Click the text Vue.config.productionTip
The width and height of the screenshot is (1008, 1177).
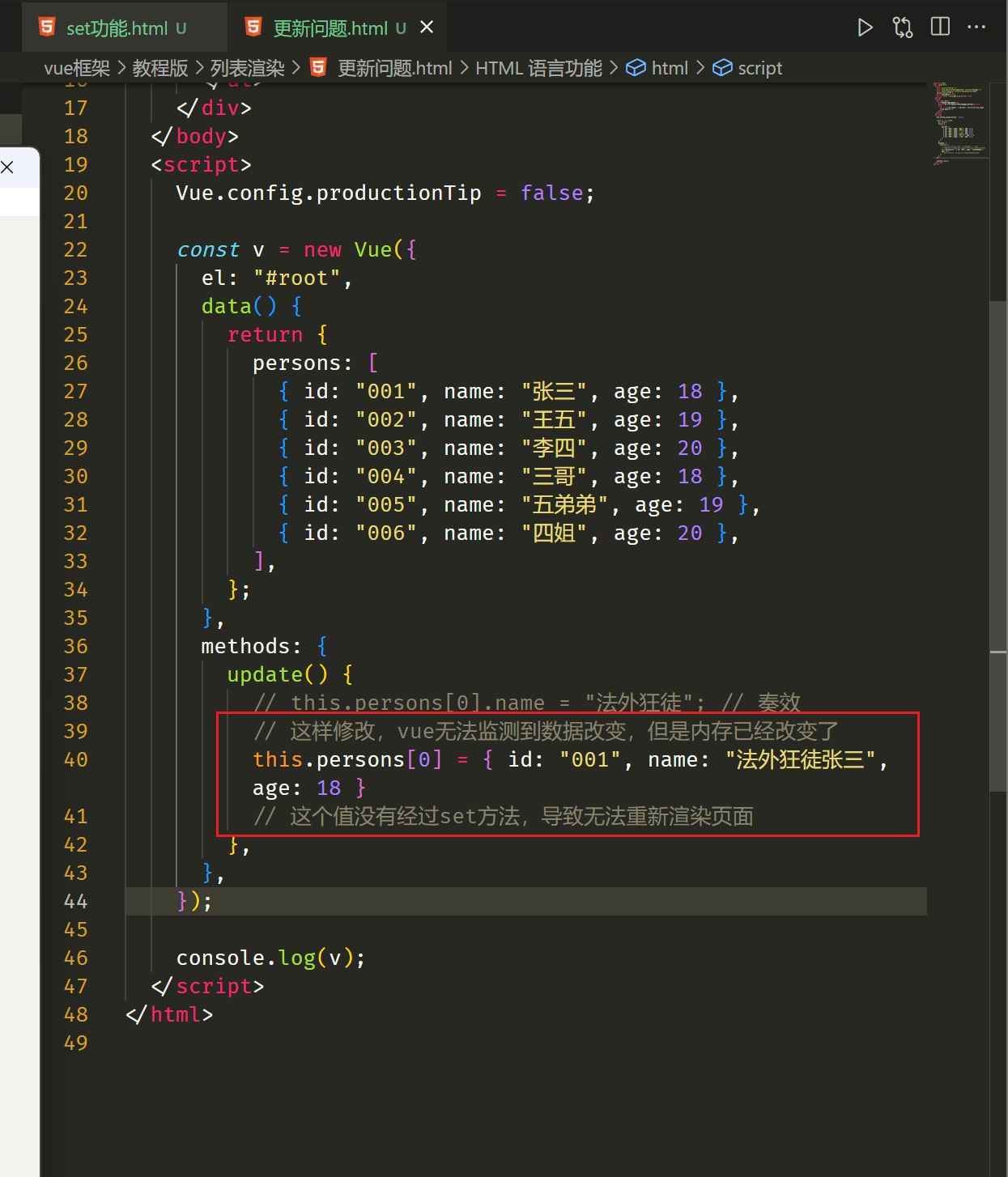click(x=329, y=193)
